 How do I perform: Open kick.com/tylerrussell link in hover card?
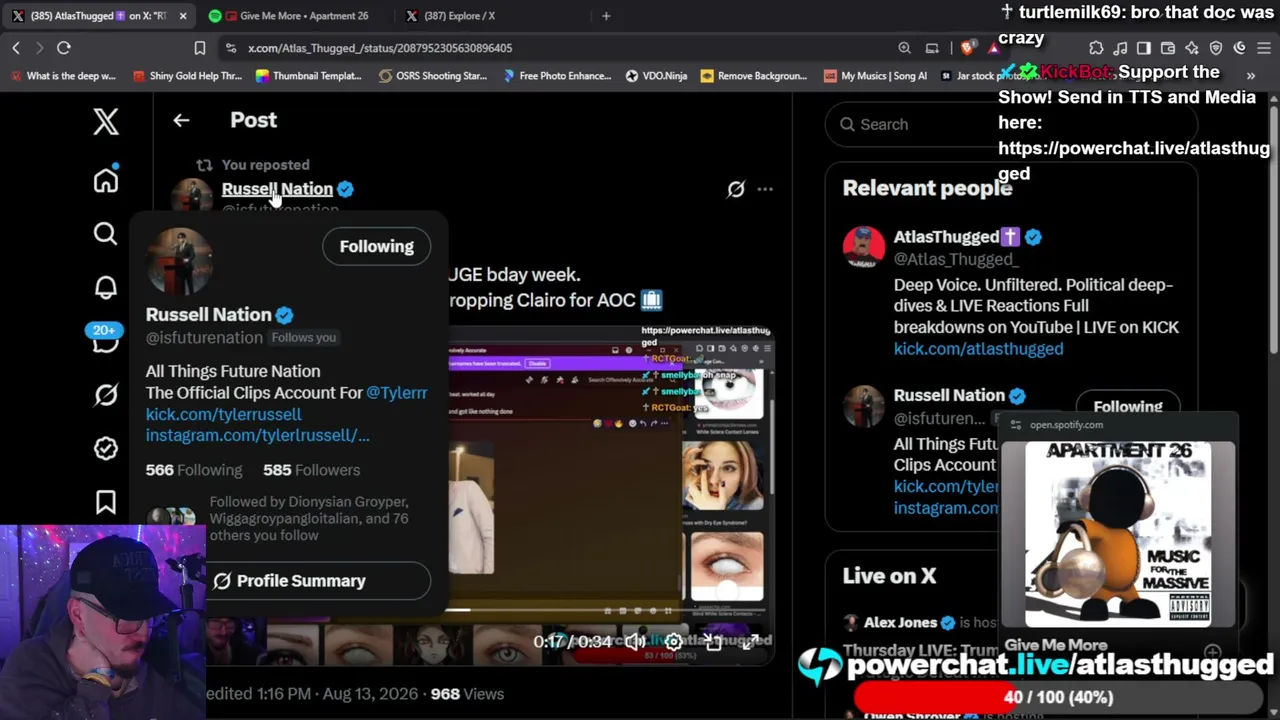223,414
